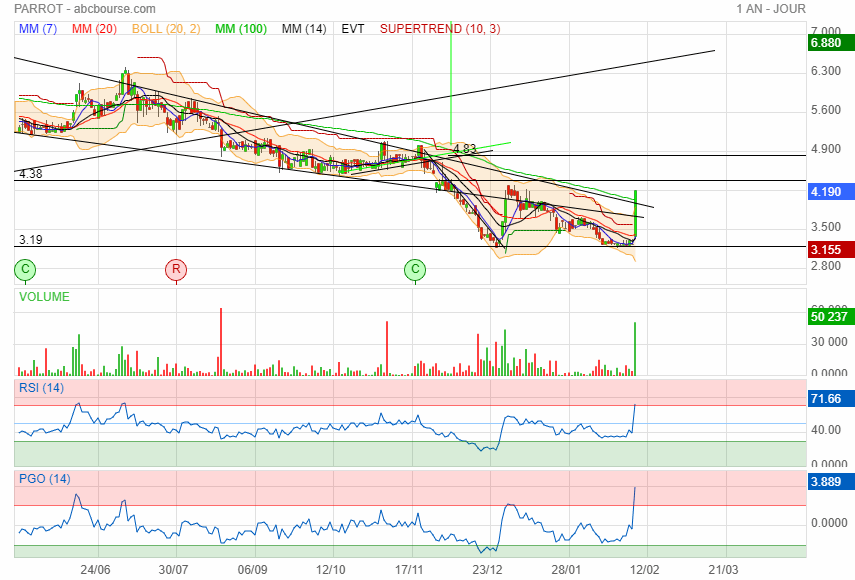Click the MM (100) green legend label
The width and height of the screenshot is (855, 580).
click(x=241, y=29)
